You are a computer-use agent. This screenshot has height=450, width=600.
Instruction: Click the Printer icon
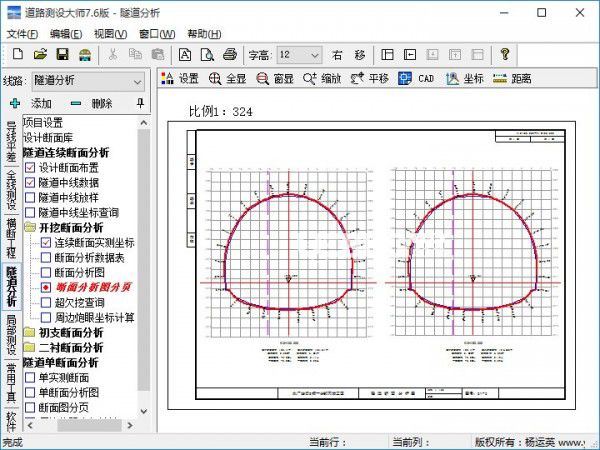tap(230, 54)
